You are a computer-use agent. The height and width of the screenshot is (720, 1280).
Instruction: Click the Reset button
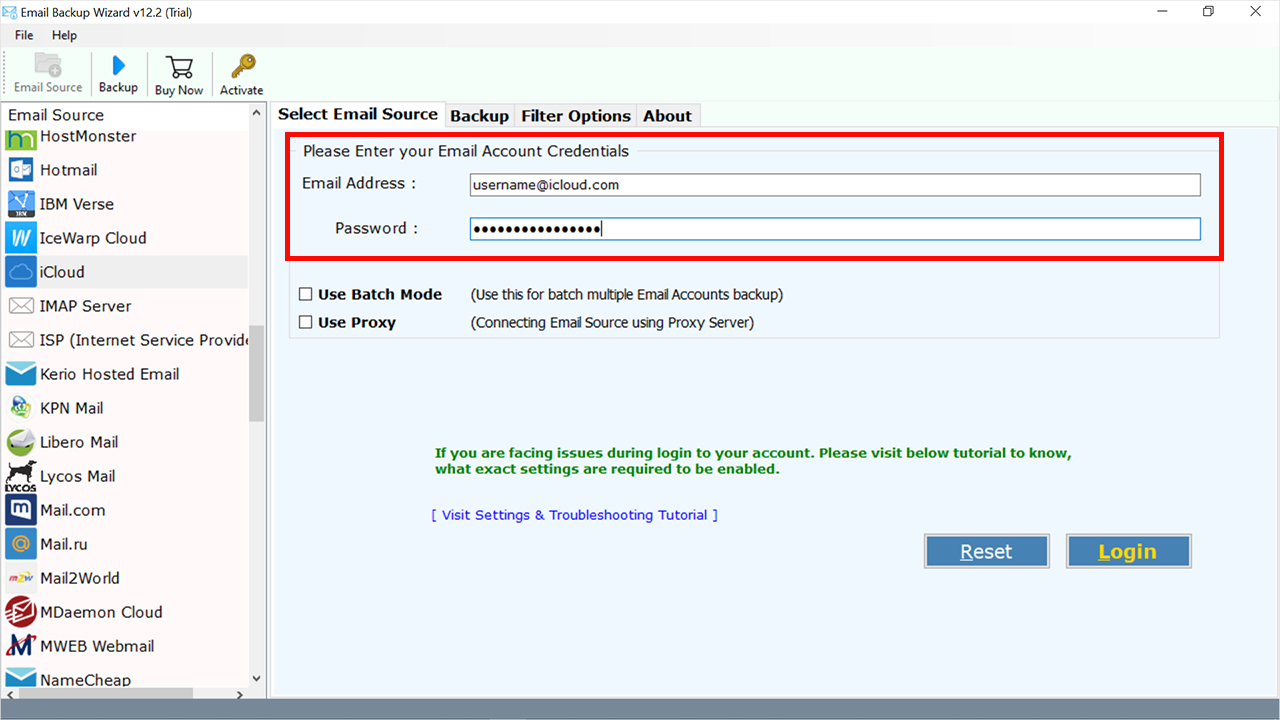coord(986,551)
